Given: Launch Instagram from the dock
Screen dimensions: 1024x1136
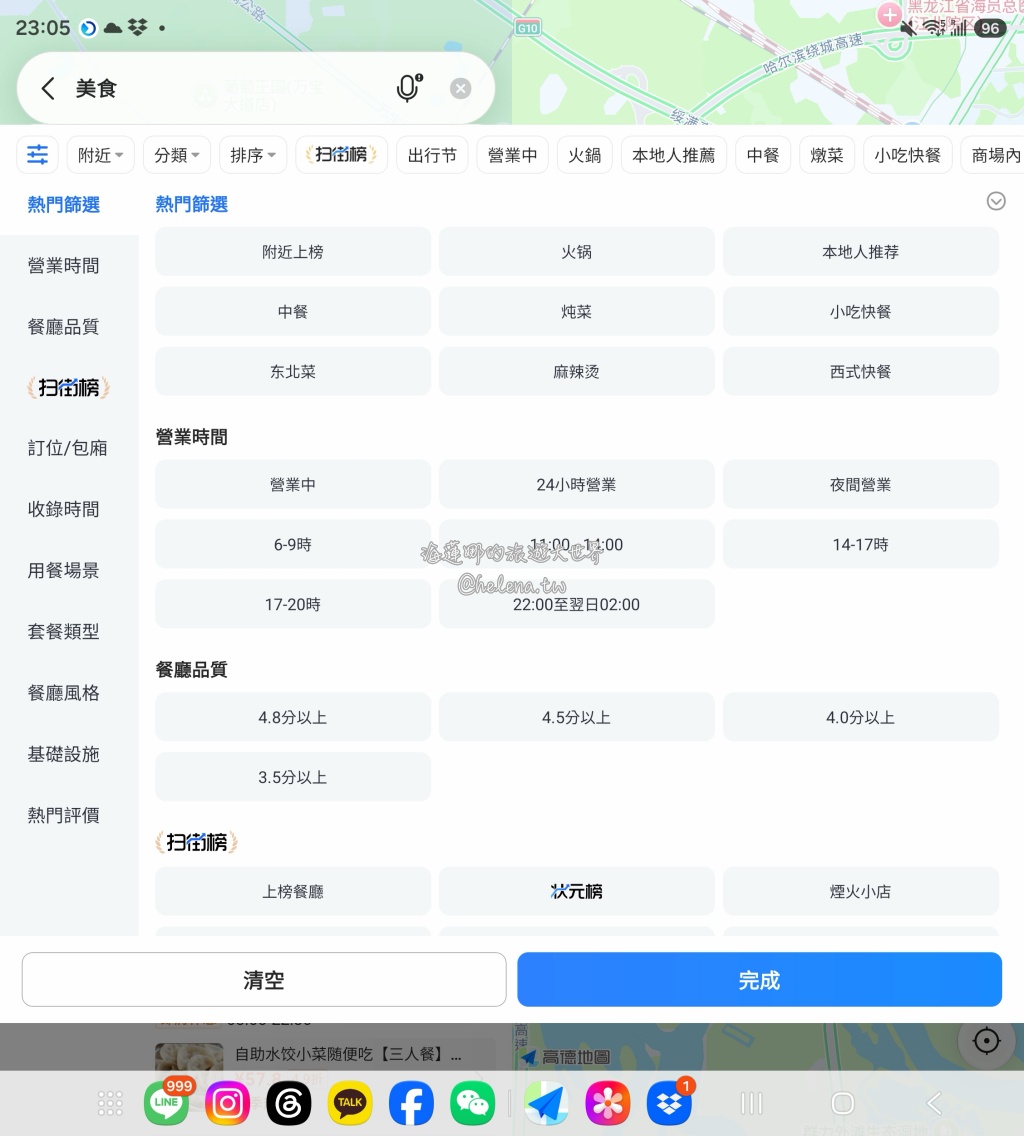Looking at the screenshot, I should coord(228,1103).
